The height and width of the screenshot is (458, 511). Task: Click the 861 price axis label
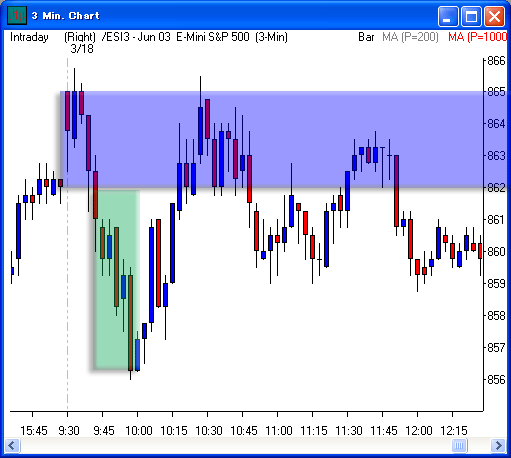[x=496, y=220]
